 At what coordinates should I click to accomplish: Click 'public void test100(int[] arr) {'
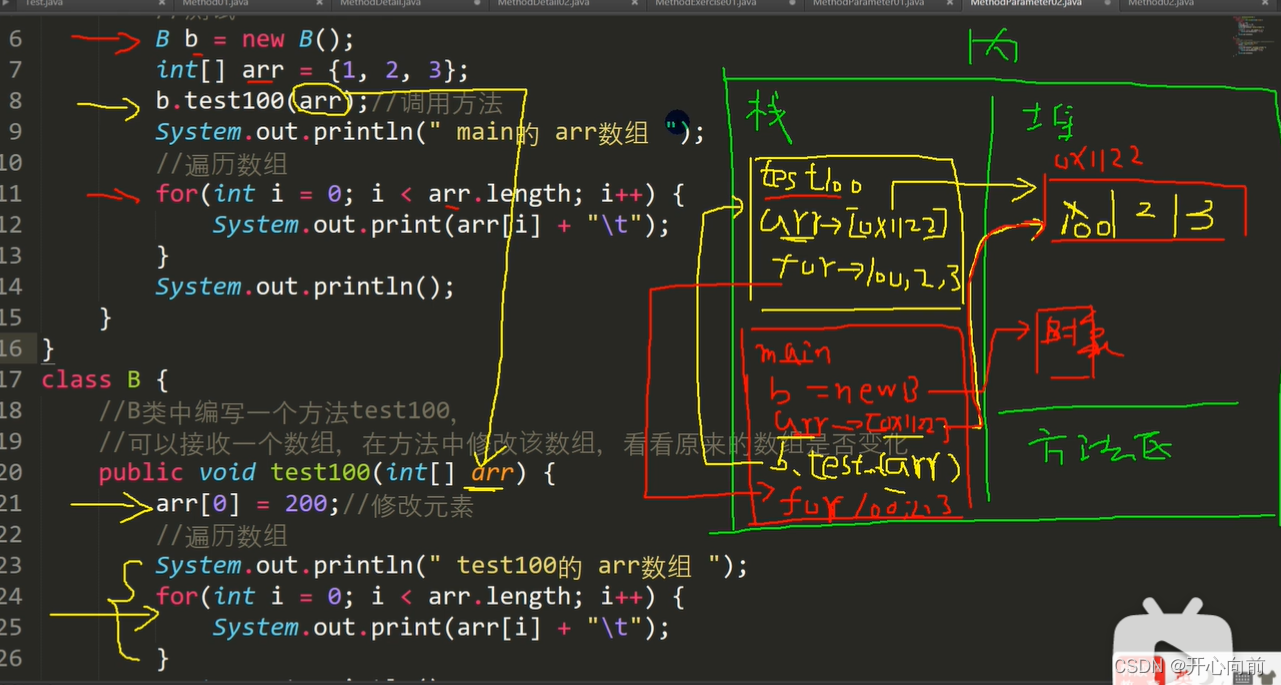coord(327,473)
